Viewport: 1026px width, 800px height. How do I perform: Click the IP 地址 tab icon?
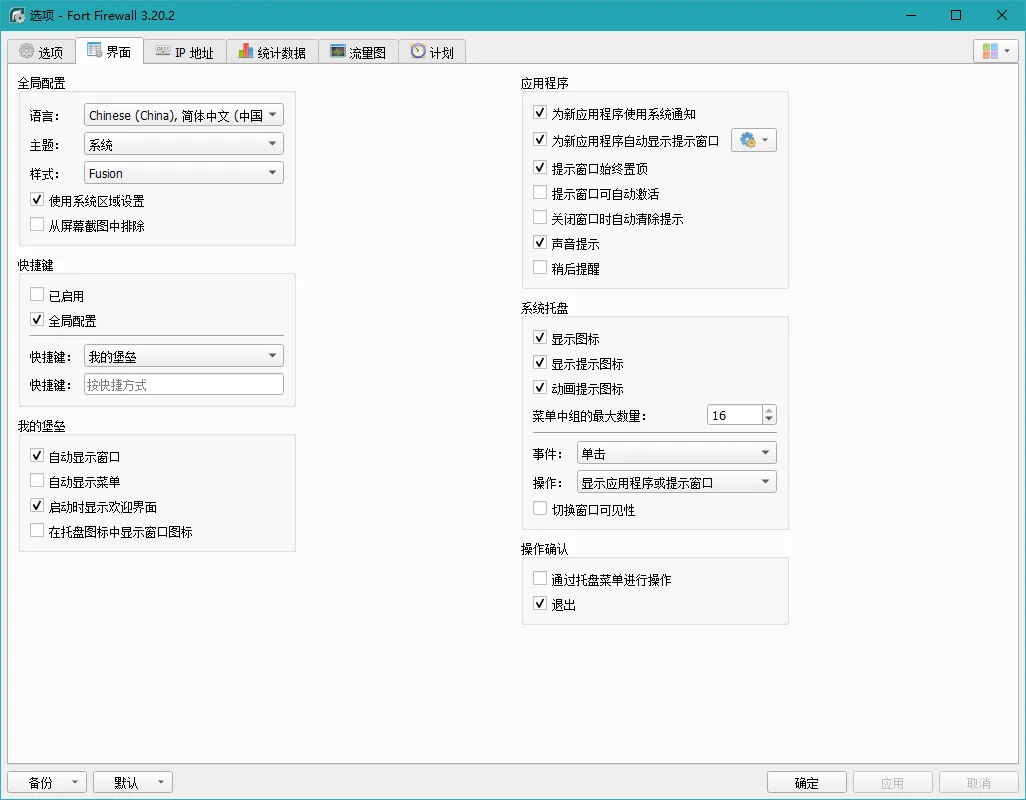pos(163,51)
